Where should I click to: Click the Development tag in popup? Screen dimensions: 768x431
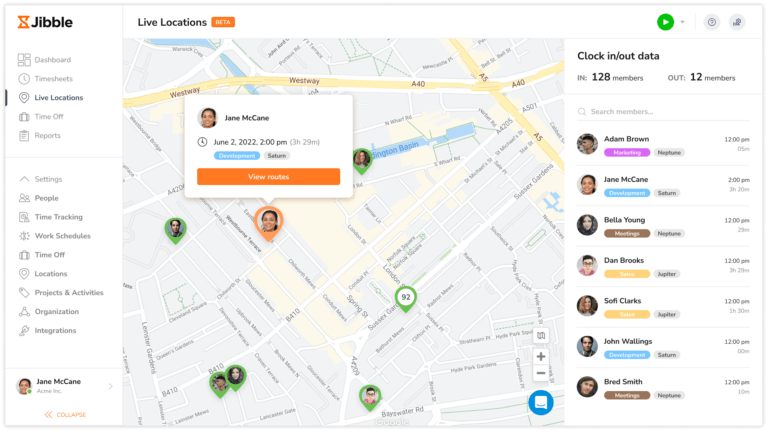[237, 156]
